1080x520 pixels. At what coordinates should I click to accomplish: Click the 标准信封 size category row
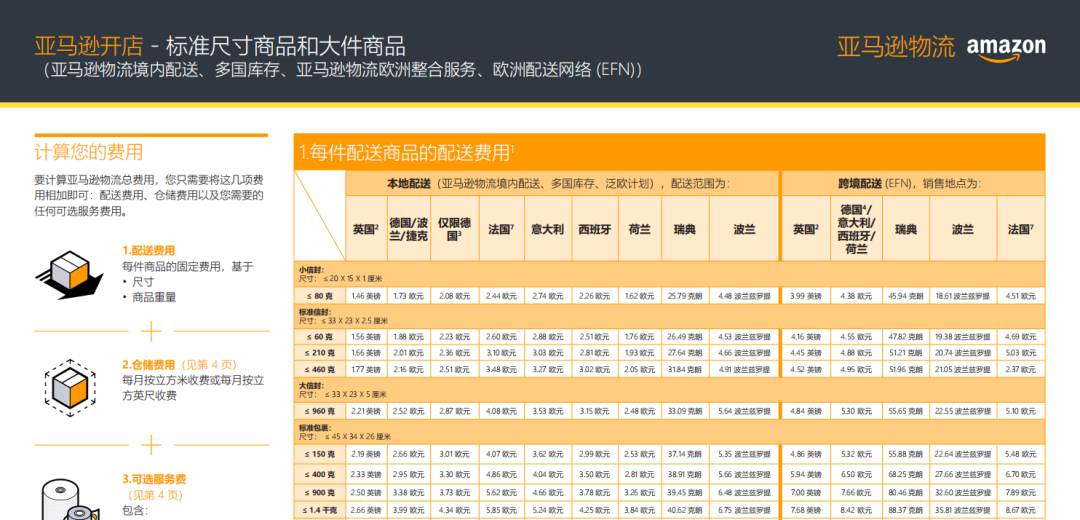[x=669, y=317]
